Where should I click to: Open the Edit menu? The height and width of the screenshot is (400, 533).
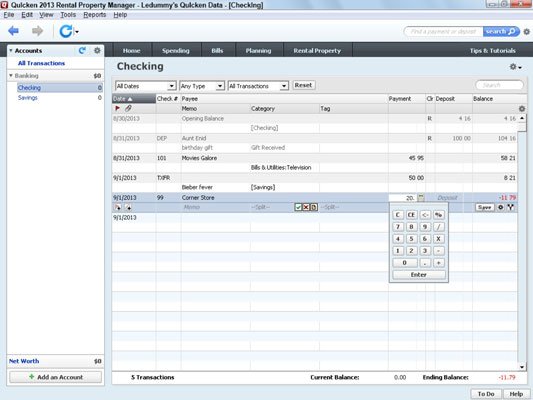click(27, 15)
